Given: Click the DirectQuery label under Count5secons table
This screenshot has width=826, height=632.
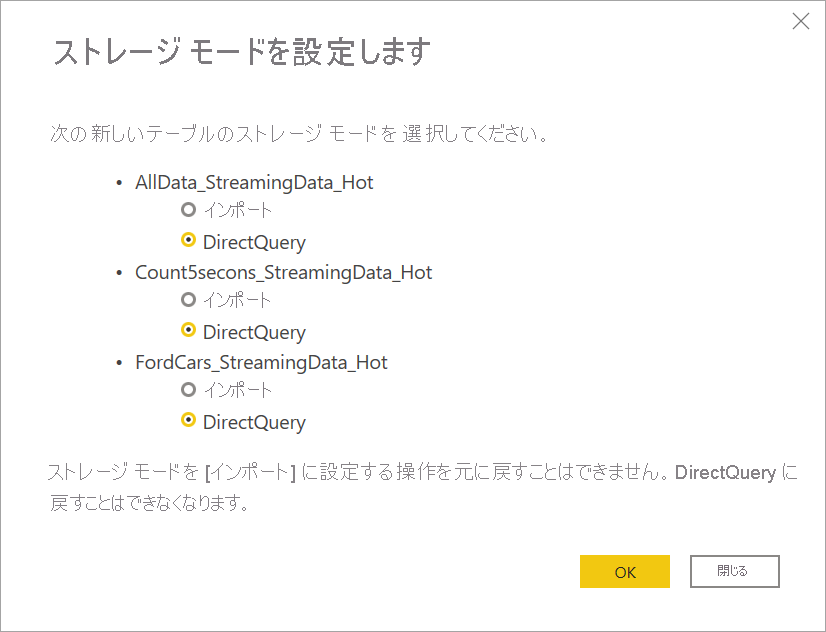Looking at the screenshot, I should coord(254,332).
